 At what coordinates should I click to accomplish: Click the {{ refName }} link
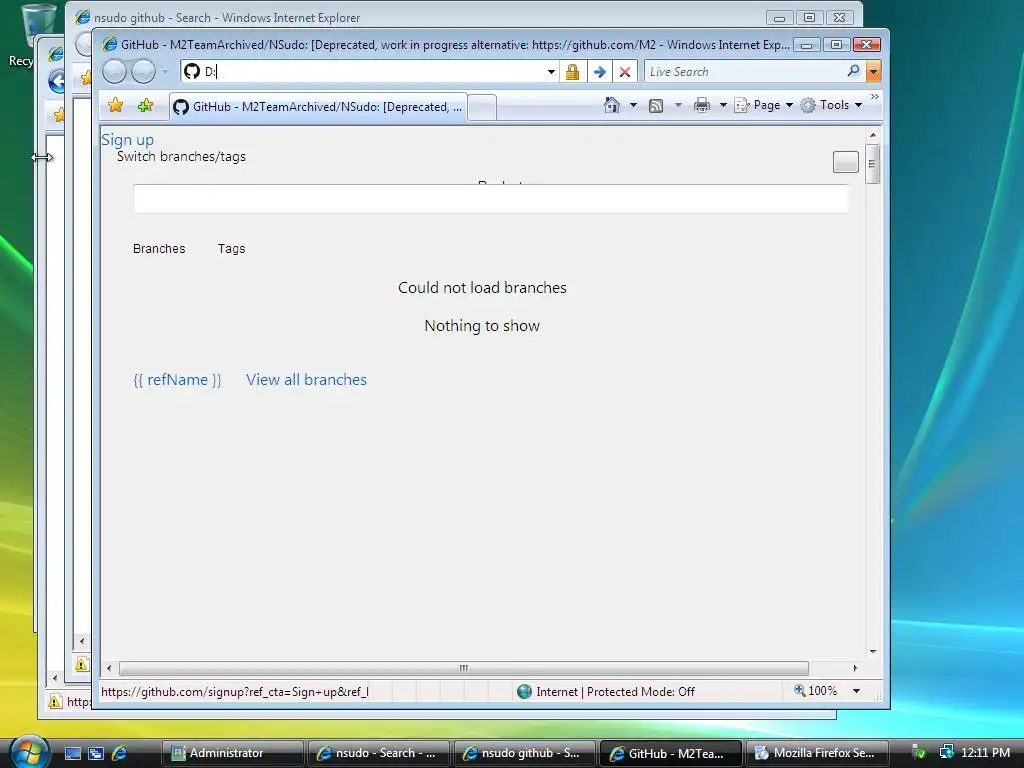[177, 380]
